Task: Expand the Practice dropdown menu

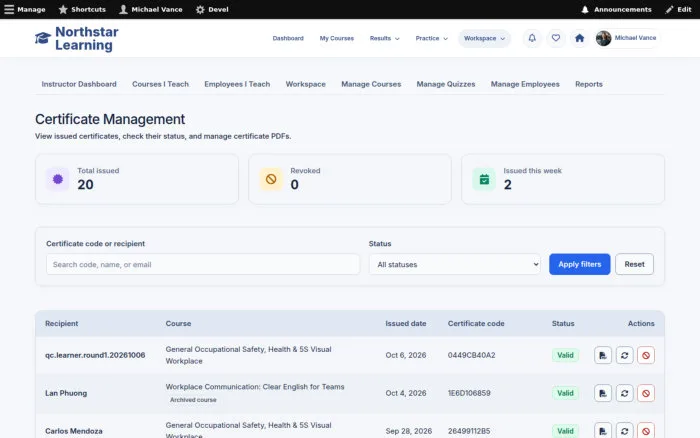Action: point(431,38)
